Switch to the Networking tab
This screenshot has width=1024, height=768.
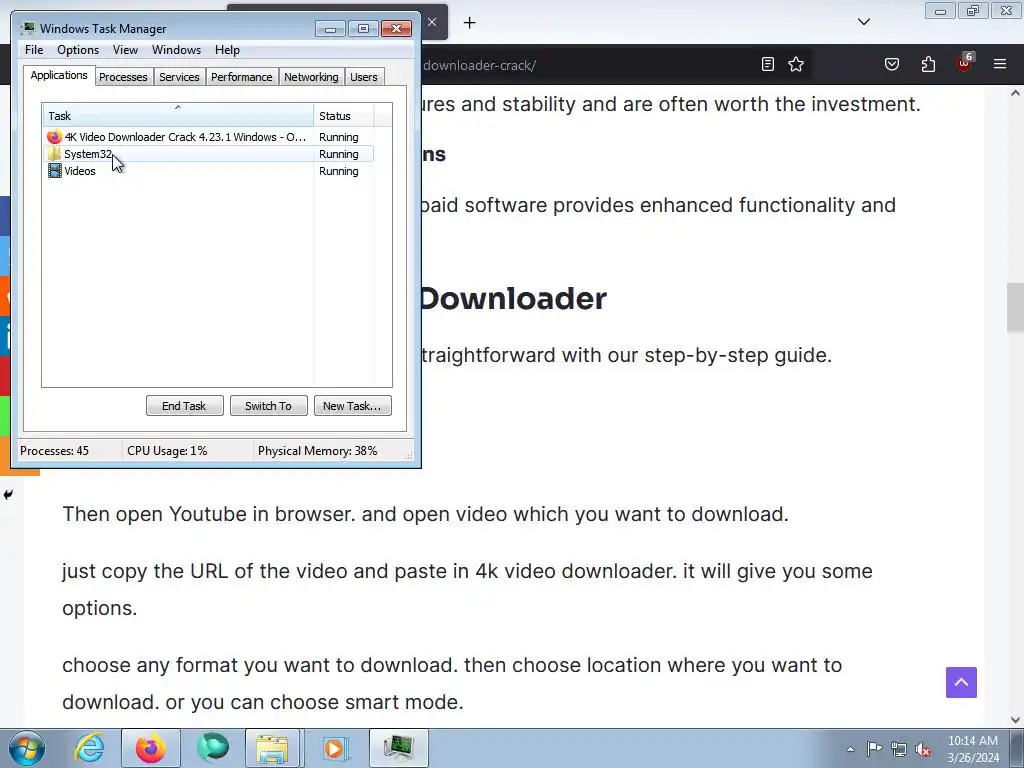[x=311, y=77]
